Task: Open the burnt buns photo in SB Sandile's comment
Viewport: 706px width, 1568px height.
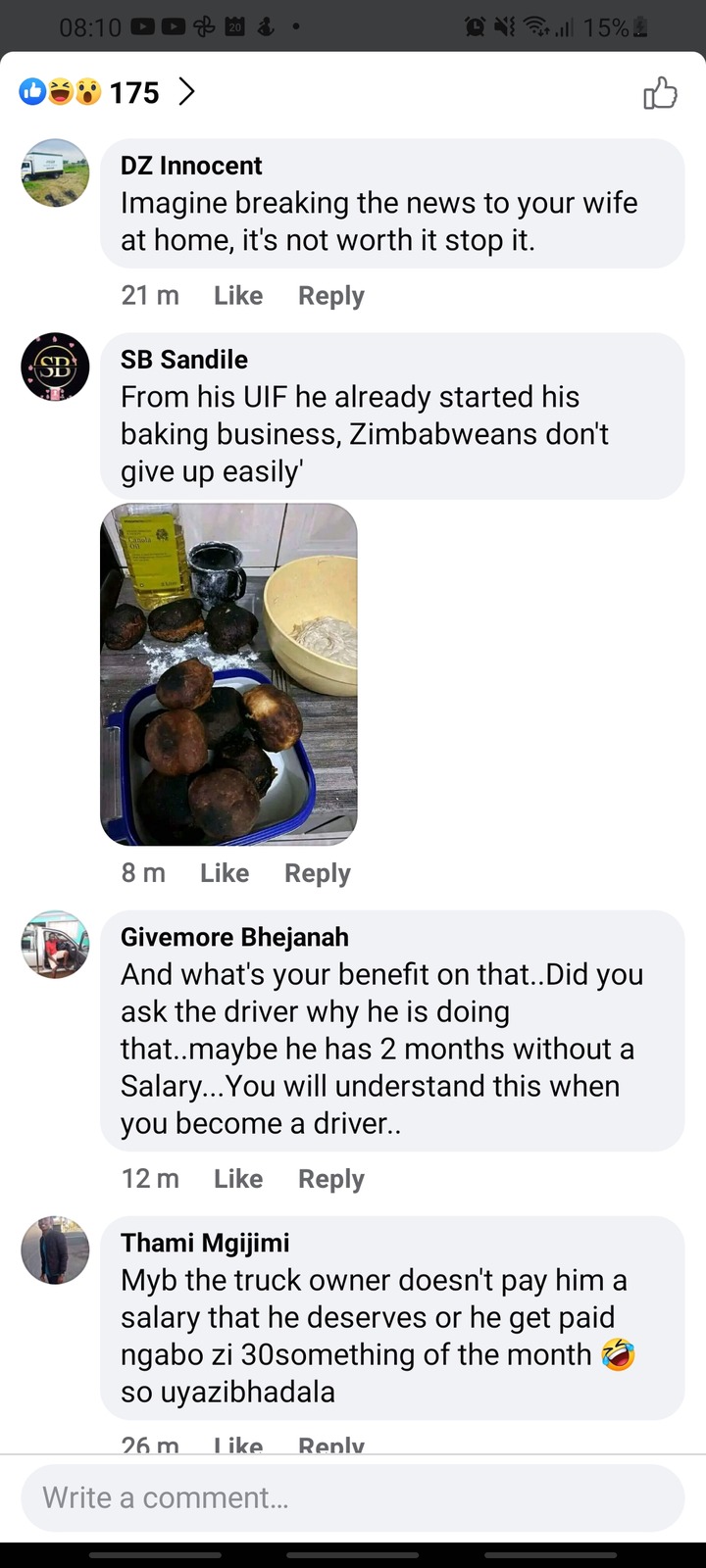Action: click(x=228, y=674)
